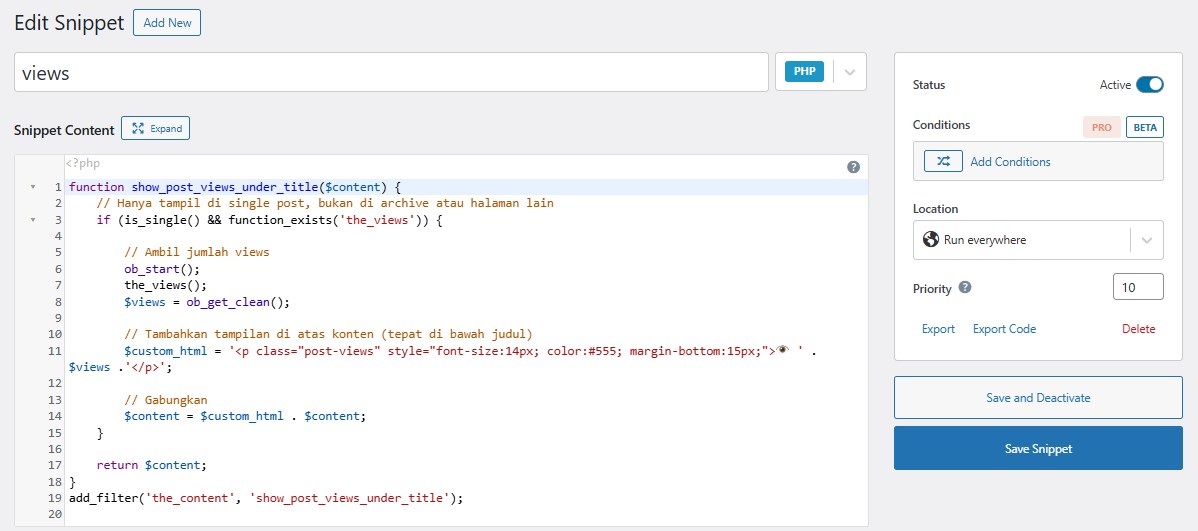Click the red Delete link
Viewport: 1198px width, 531px height.
[x=1138, y=329]
